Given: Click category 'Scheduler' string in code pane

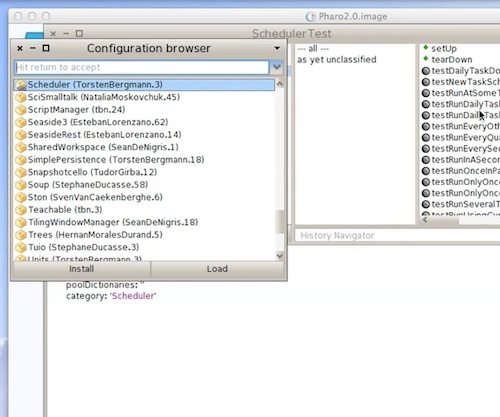Looking at the screenshot, I should point(133,296).
